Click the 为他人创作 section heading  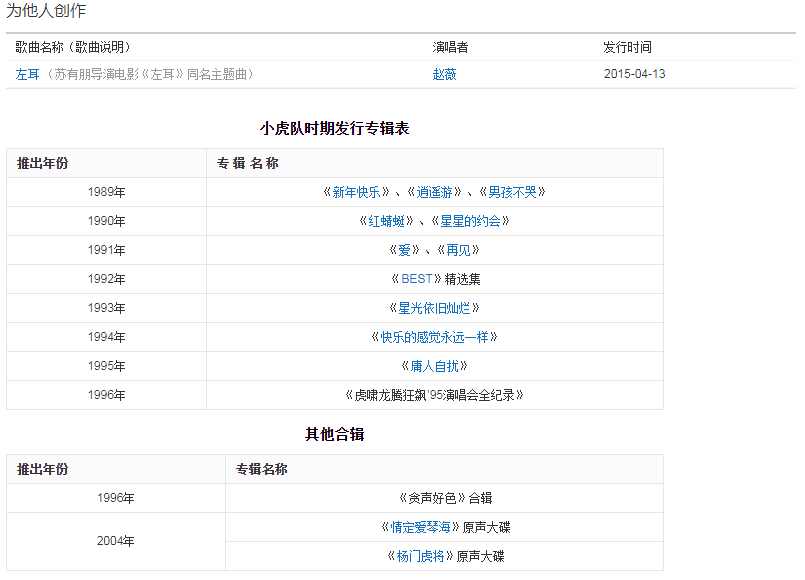pyautogui.click(x=46, y=11)
